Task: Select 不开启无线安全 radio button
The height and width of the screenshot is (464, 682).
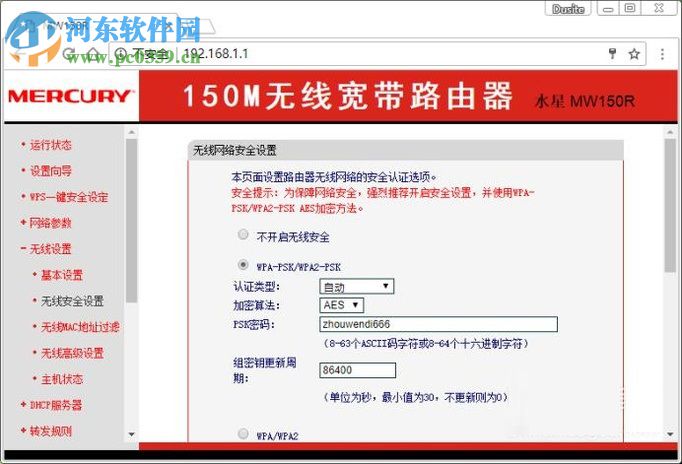Action: pos(243,235)
